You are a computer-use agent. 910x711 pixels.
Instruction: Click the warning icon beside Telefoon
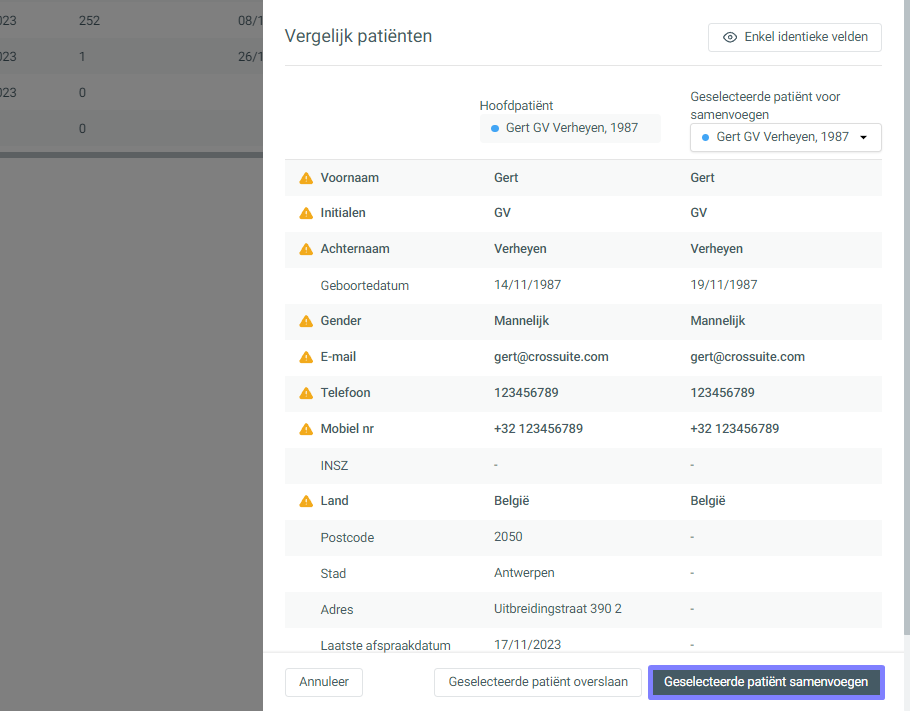pos(306,393)
